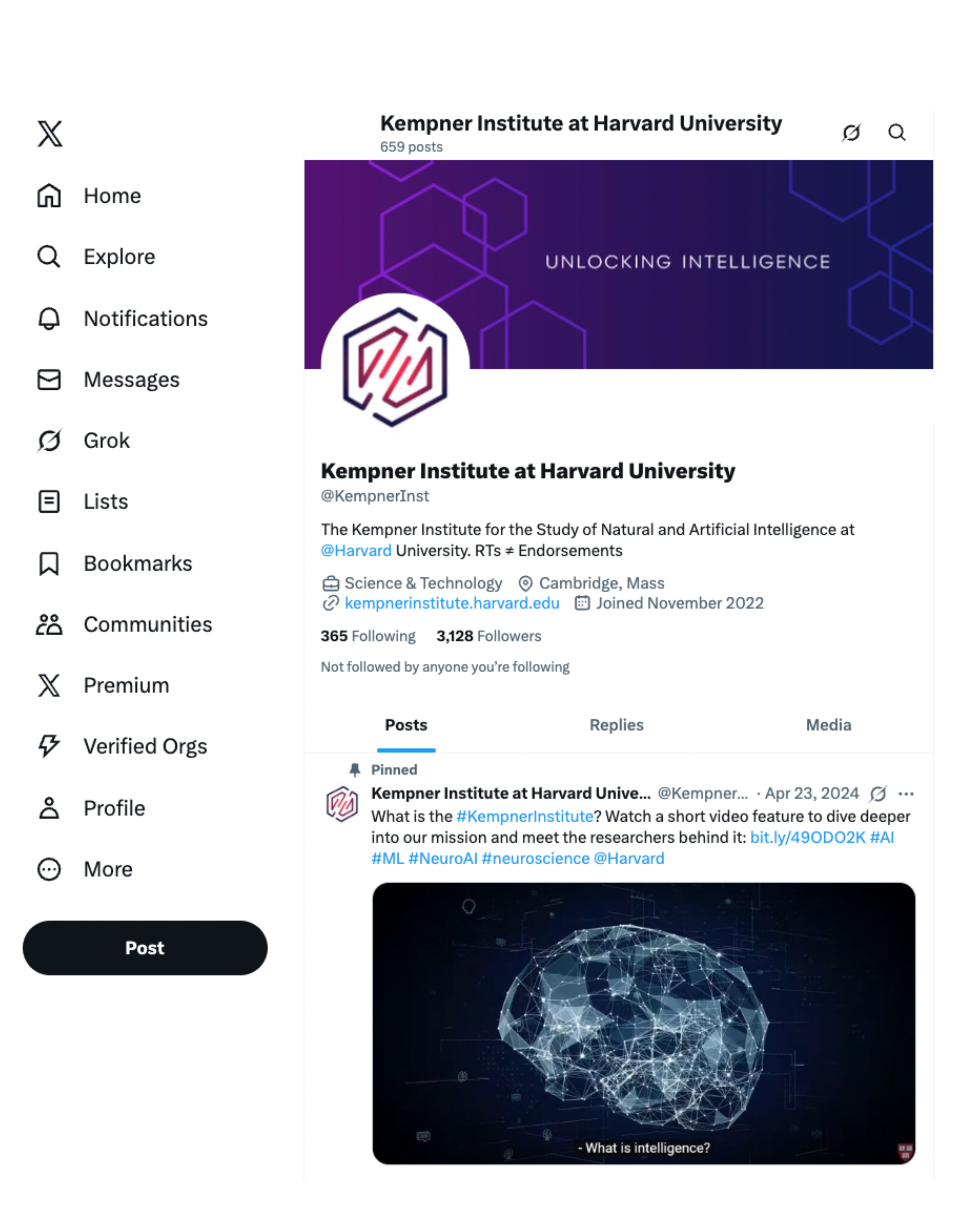Click the #KempnerInstitute hashtag in the pinned post
The image size is (980, 1225).
(524, 816)
